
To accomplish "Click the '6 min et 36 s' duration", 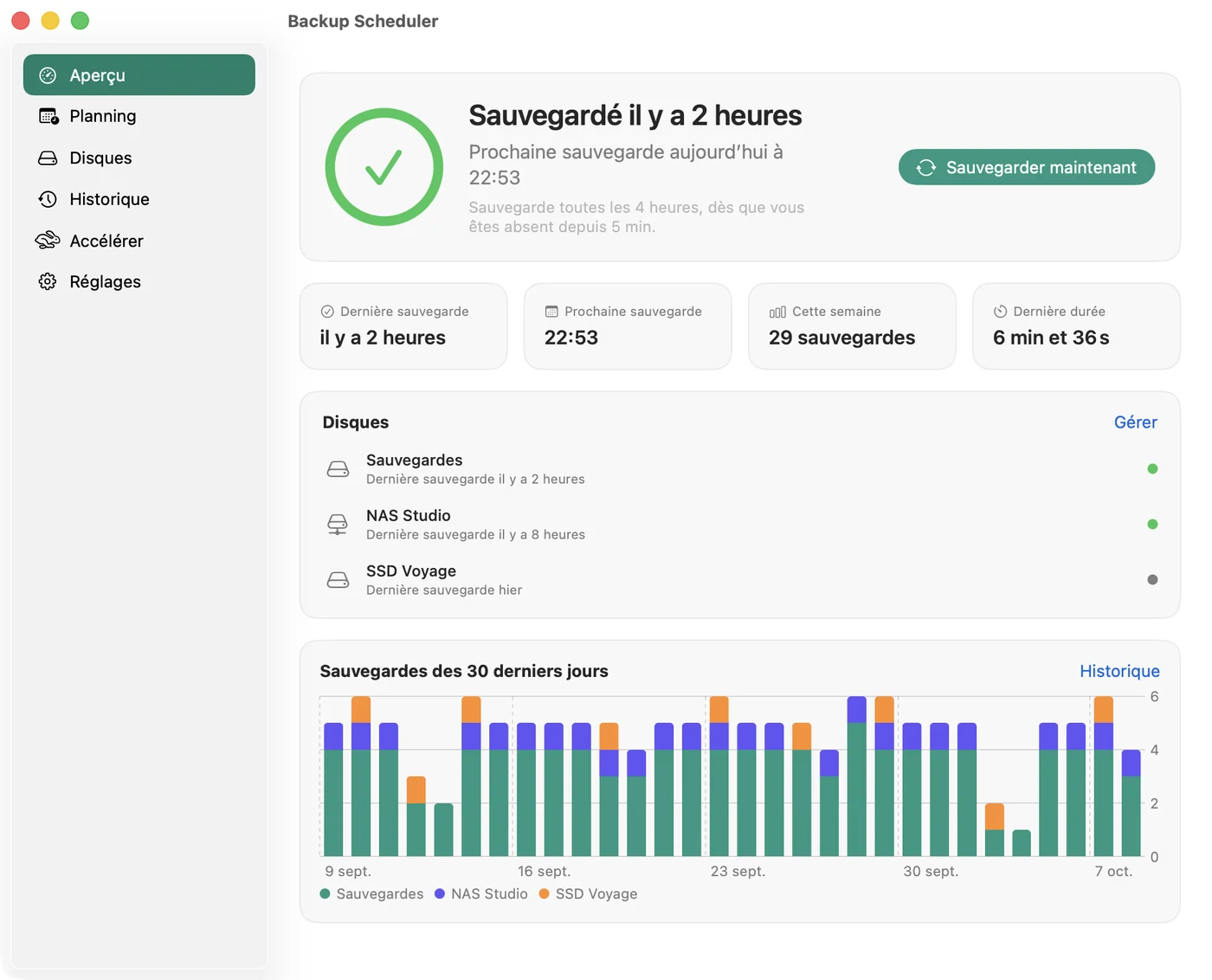I will 1051,338.
